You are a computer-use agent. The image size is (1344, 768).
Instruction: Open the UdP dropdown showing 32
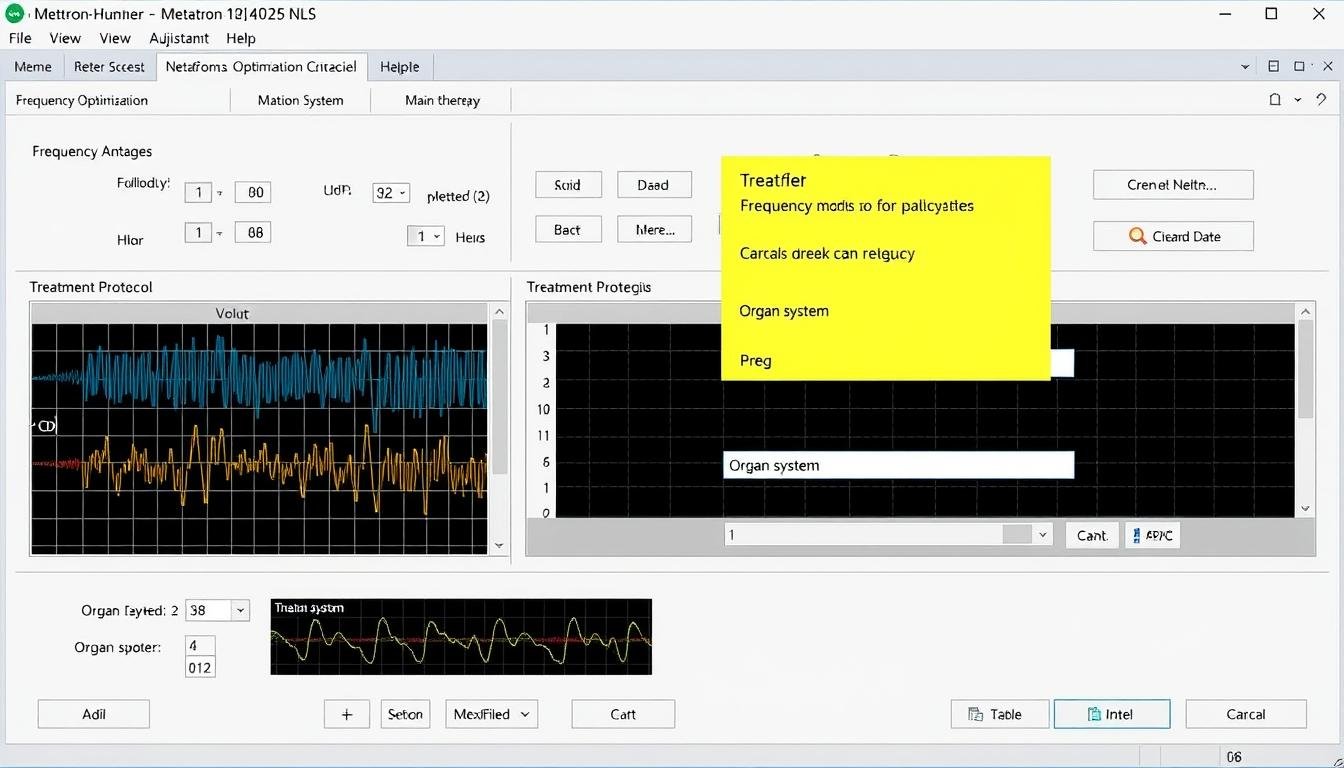(391, 193)
